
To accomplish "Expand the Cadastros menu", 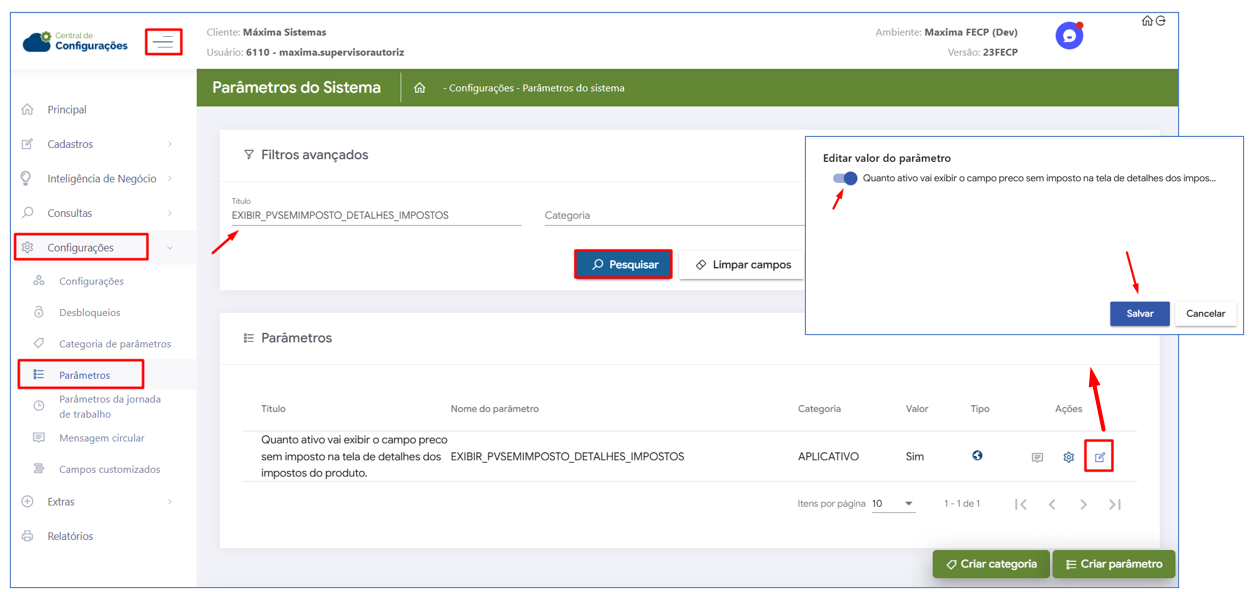I will tap(98, 144).
